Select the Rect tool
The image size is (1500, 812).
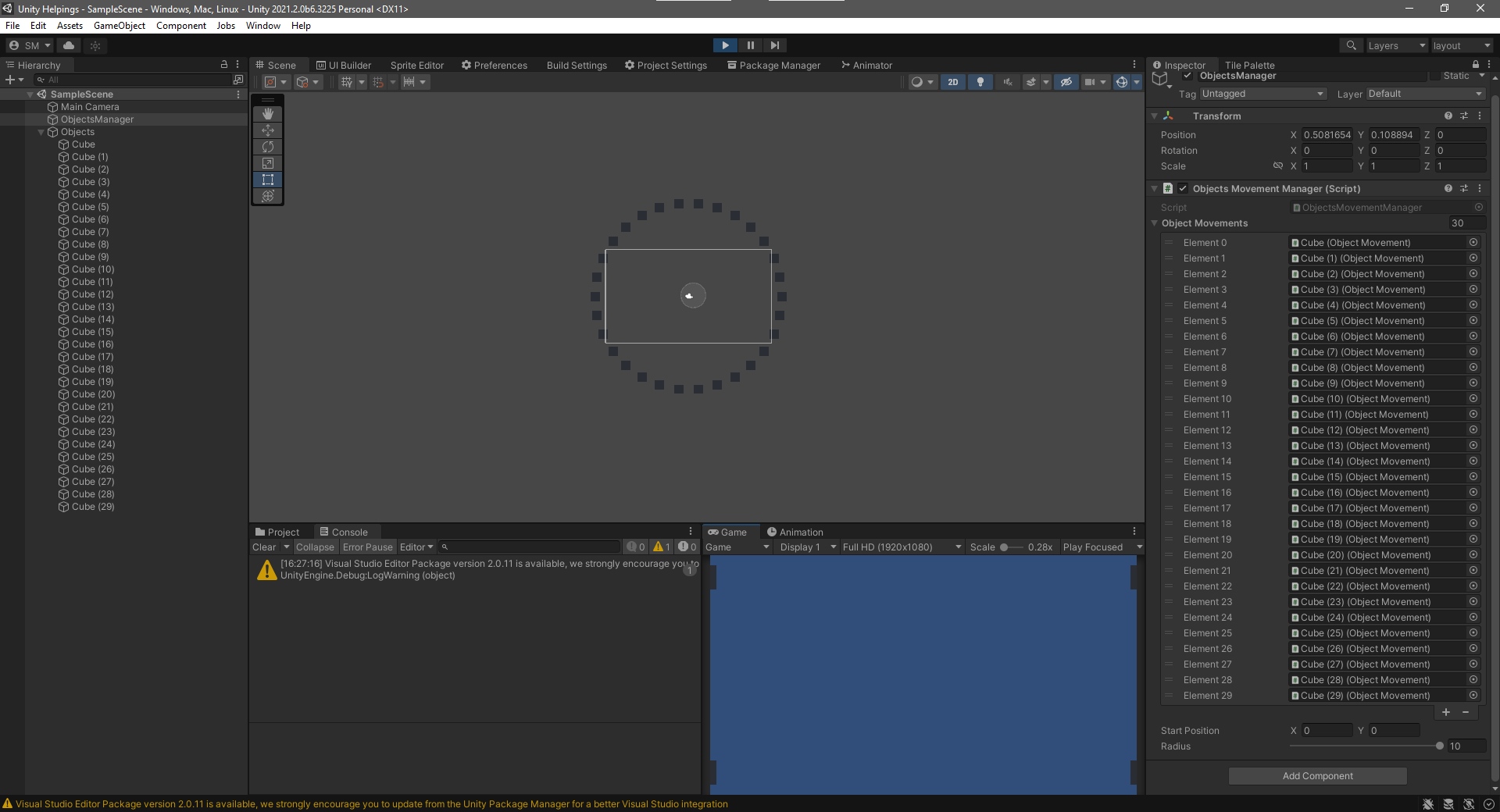pos(268,180)
